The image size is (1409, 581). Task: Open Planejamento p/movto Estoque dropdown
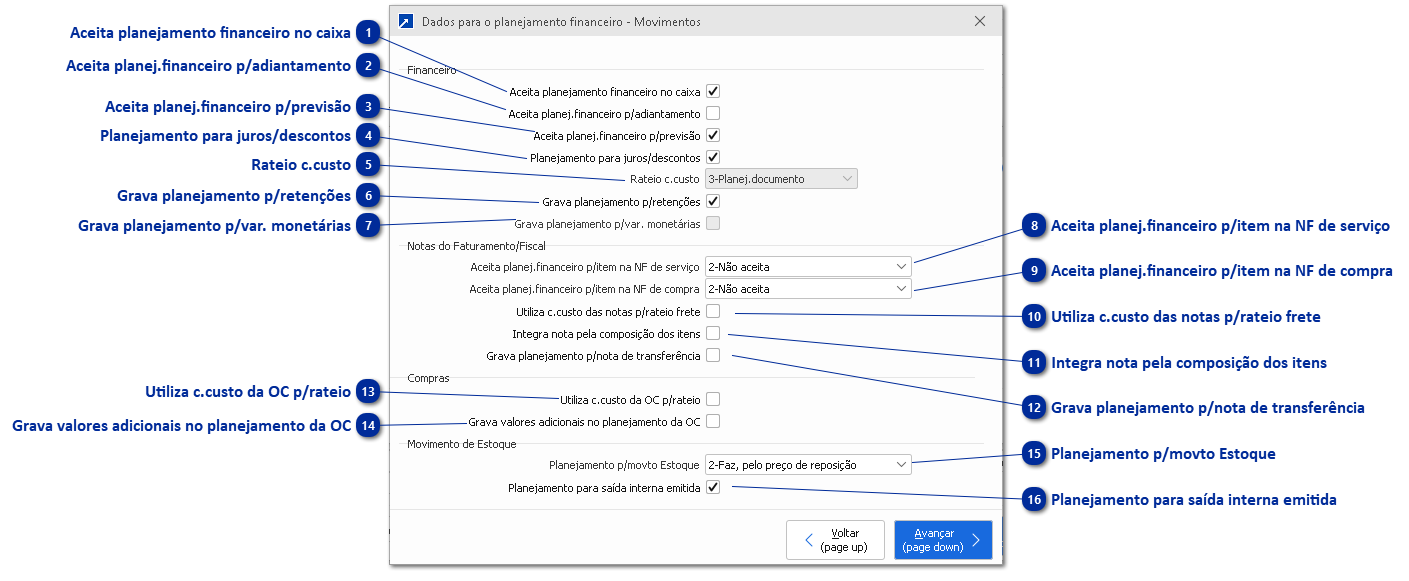[x=808, y=465]
